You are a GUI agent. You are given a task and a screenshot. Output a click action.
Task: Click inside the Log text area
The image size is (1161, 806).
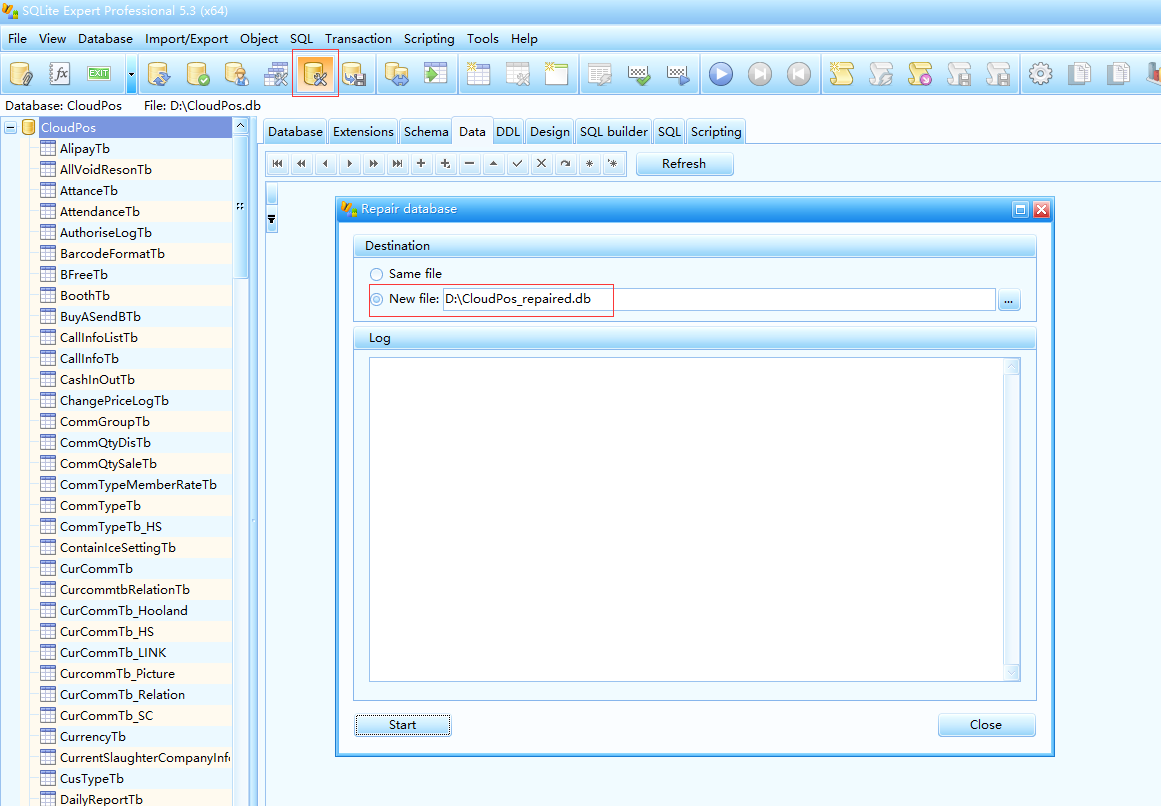point(686,519)
